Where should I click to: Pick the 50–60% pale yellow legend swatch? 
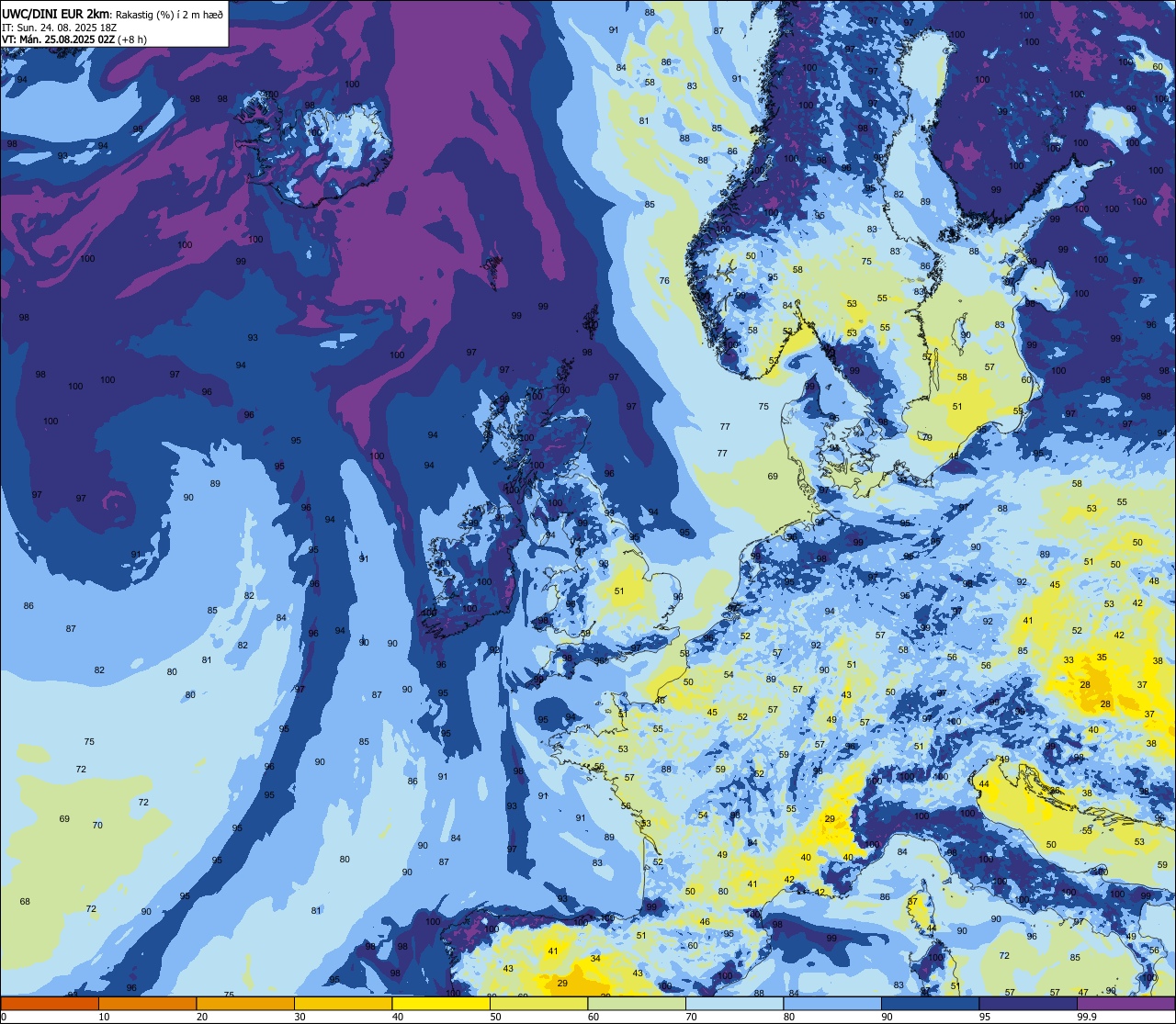[x=538, y=1003]
